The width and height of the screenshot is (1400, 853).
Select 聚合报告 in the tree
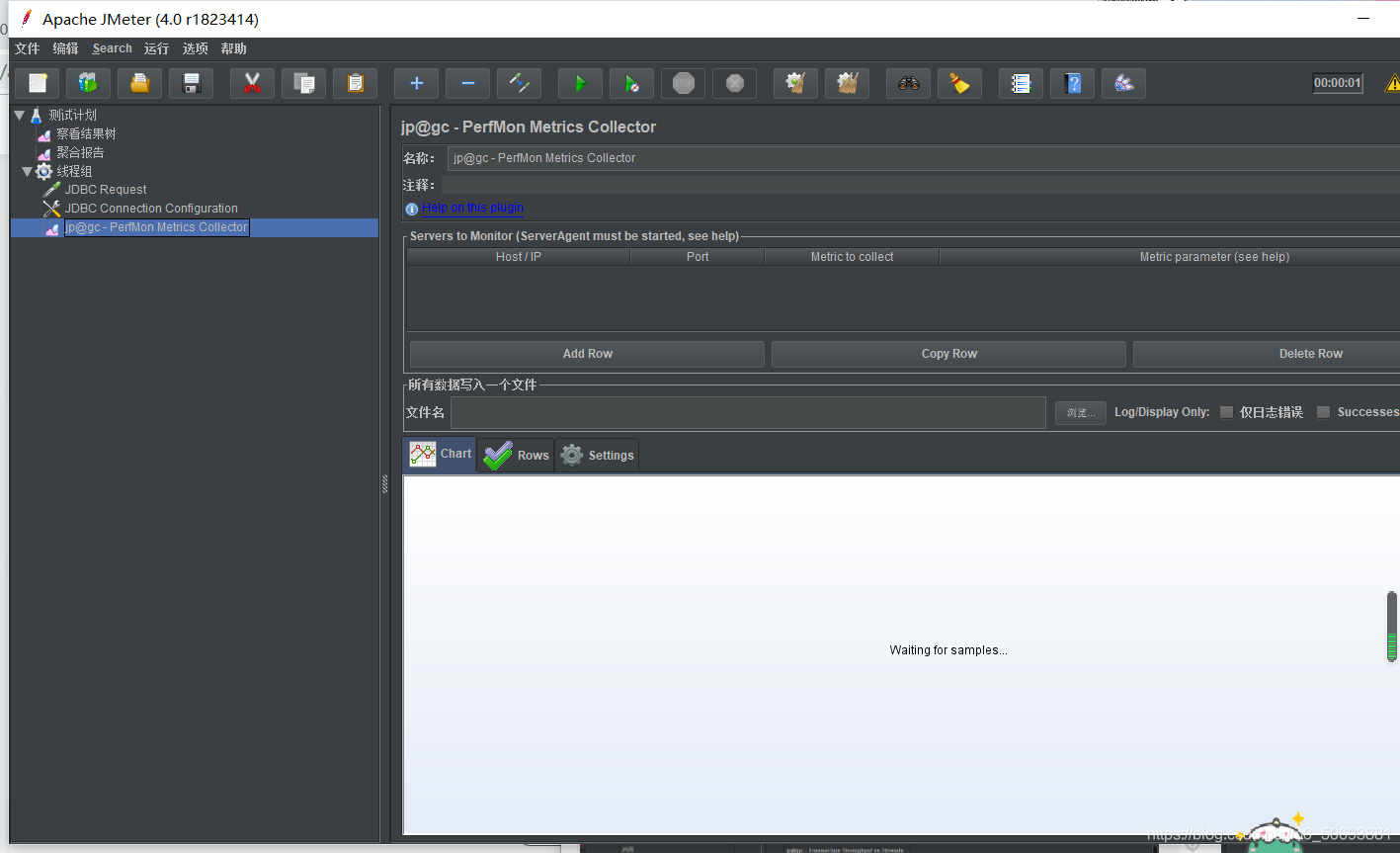[x=80, y=152]
